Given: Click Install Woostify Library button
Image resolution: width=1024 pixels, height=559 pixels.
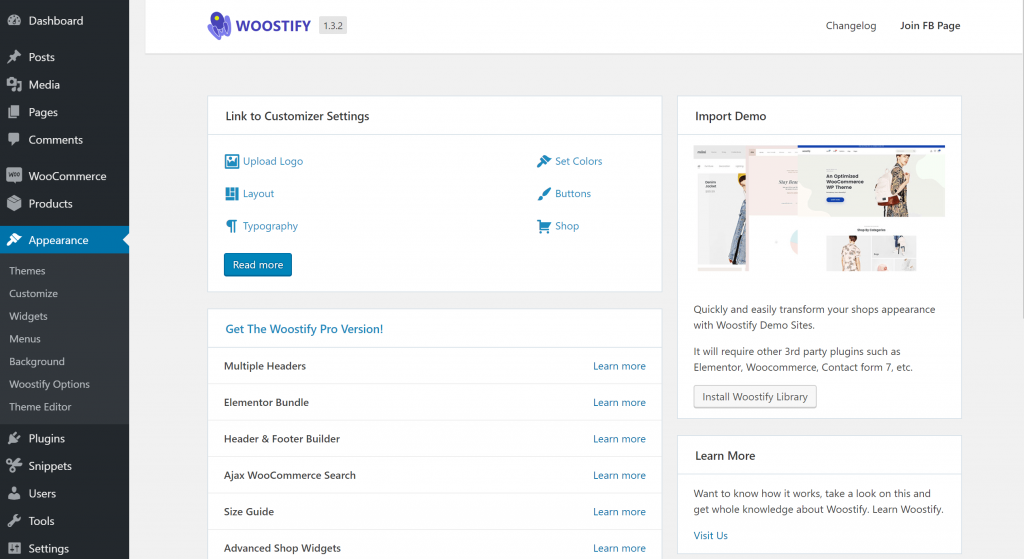Looking at the screenshot, I should click(755, 396).
